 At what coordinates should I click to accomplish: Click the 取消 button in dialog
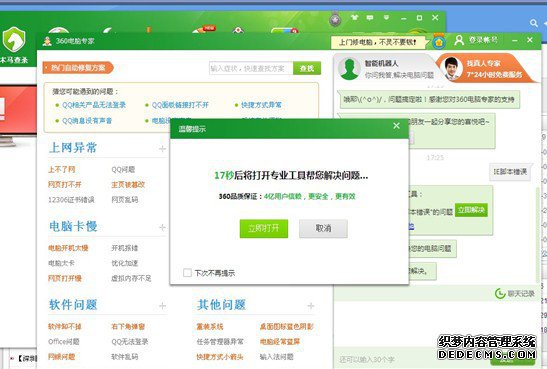(x=323, y=228)
